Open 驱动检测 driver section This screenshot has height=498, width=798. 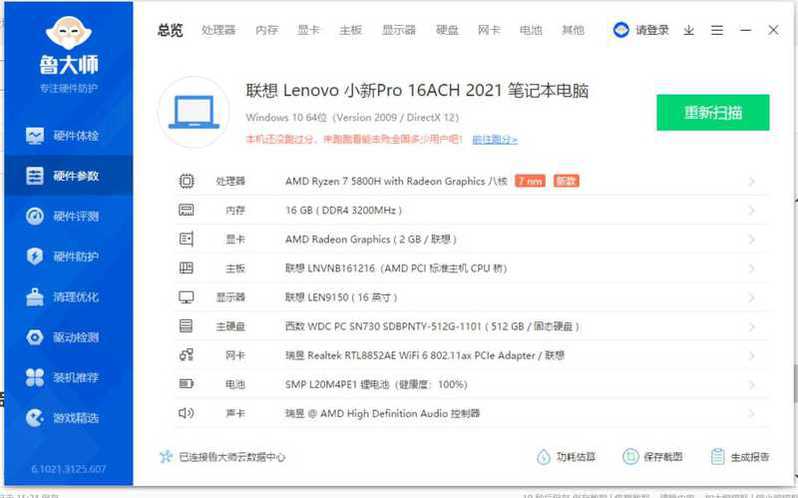click(x=69, y=337)
